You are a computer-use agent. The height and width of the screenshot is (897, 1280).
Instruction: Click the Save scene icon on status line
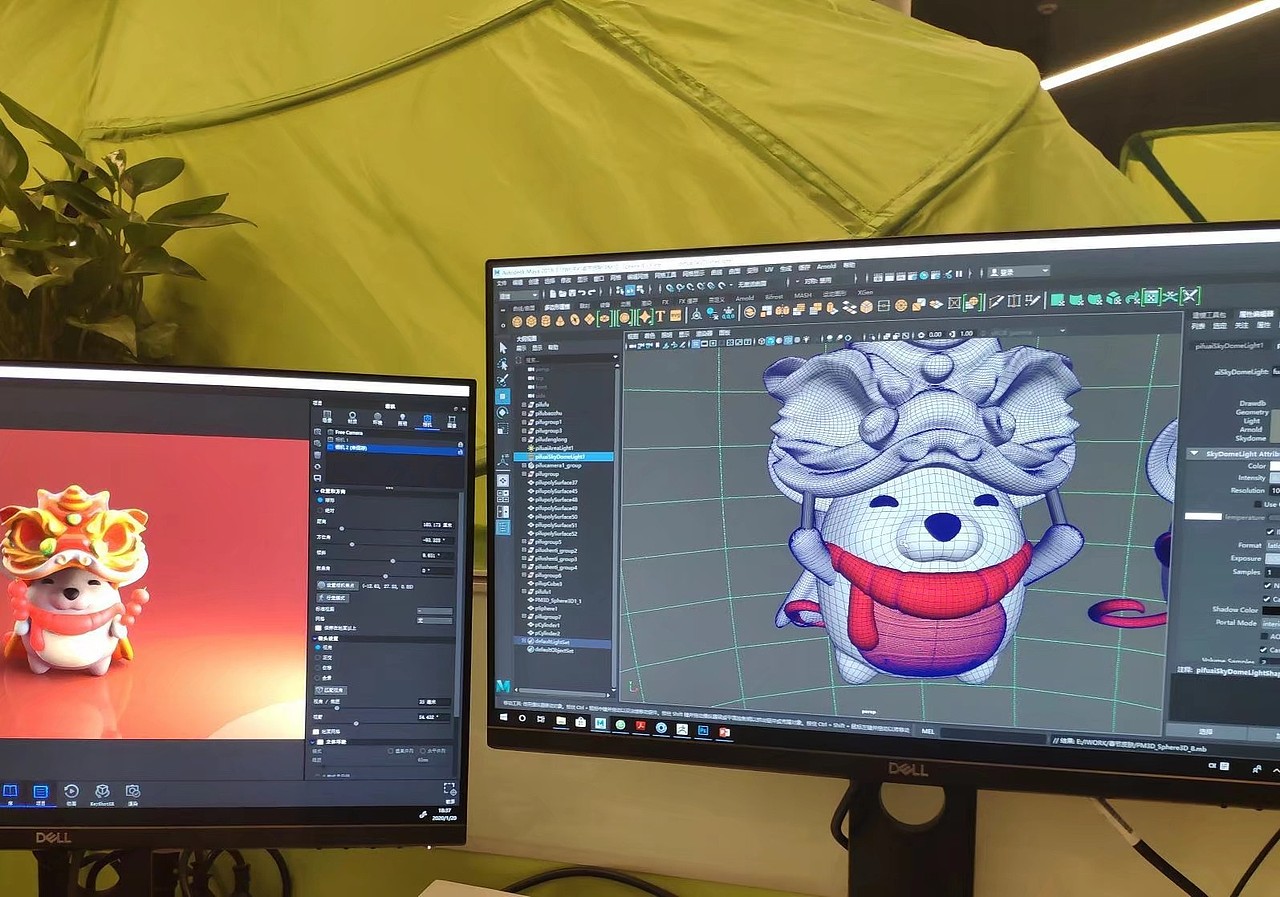(x=572, y=293)
